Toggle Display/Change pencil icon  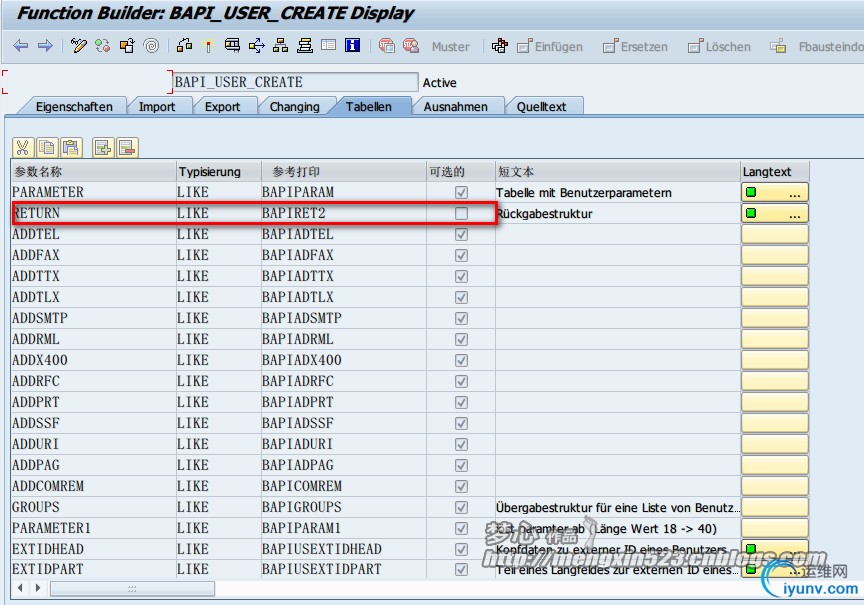79,46
